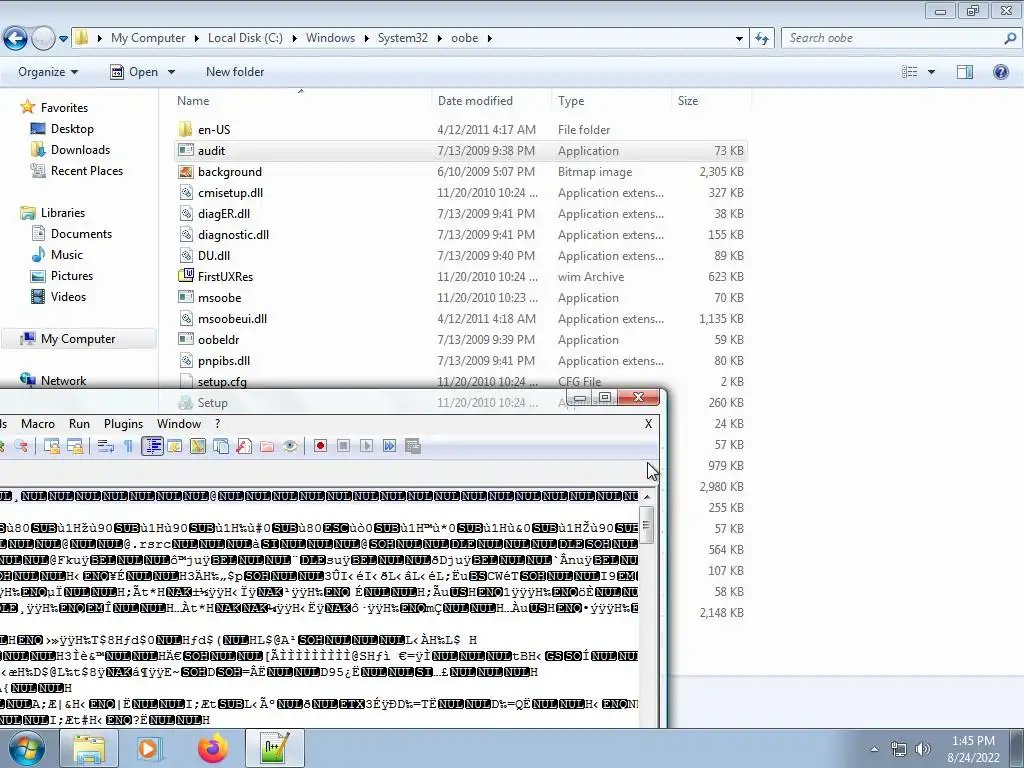The width and height of the screenshot is (1024, 768).
Task: Run macro multiple times icon
Action: (389, 446)
